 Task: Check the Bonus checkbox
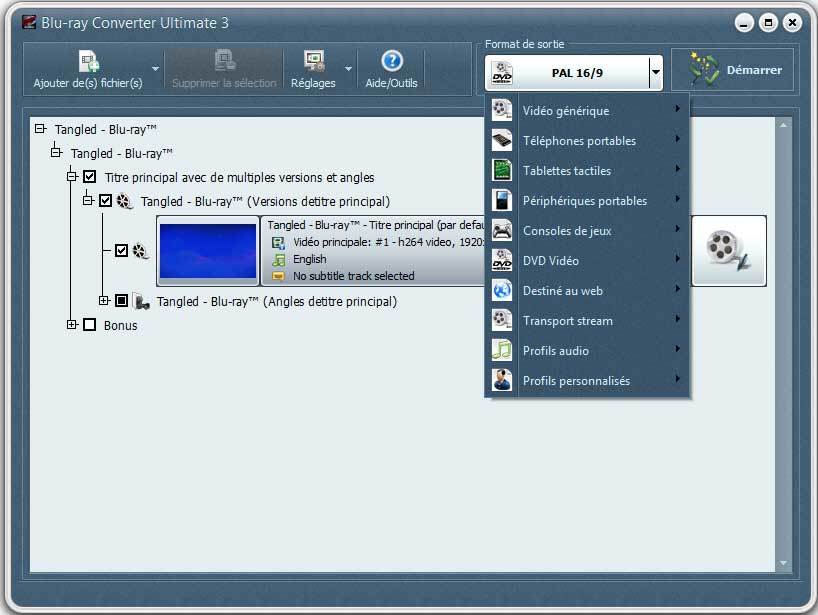coord(90,324)
